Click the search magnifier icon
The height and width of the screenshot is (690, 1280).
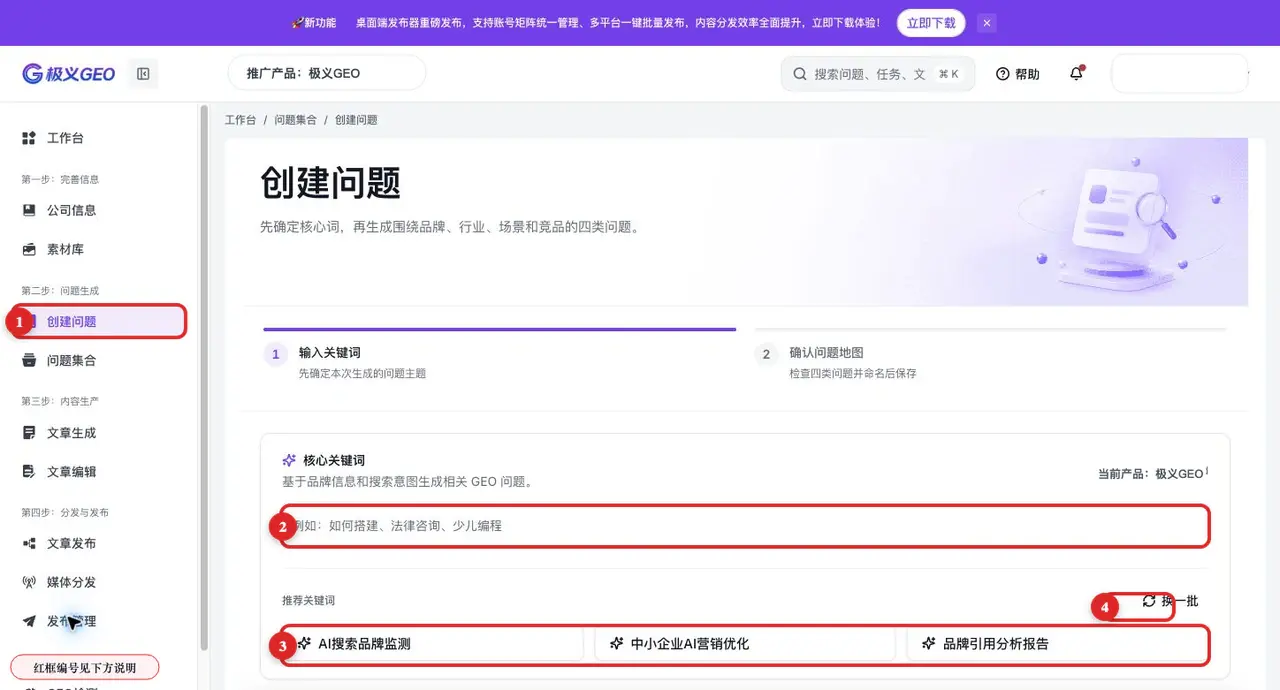(800, 74)
